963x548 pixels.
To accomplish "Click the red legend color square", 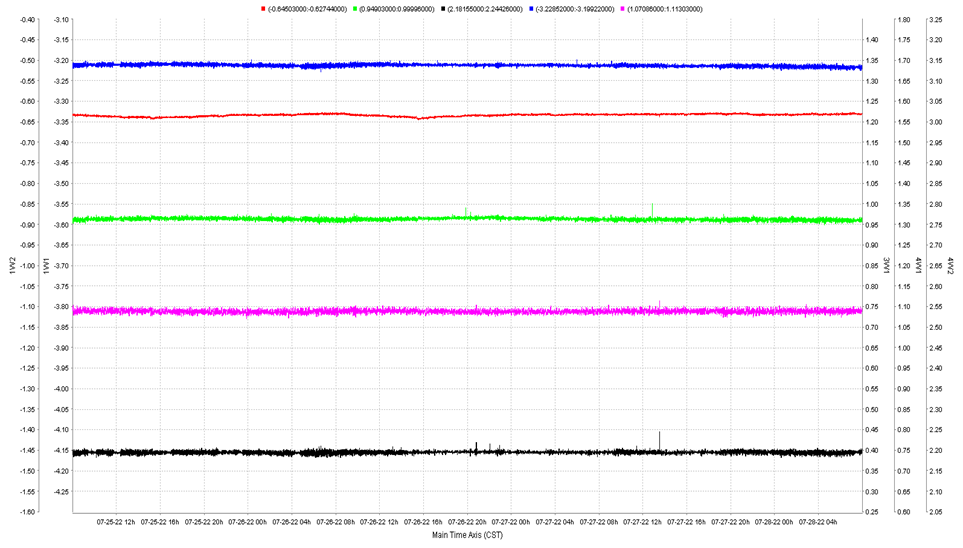I will (262, 9).
